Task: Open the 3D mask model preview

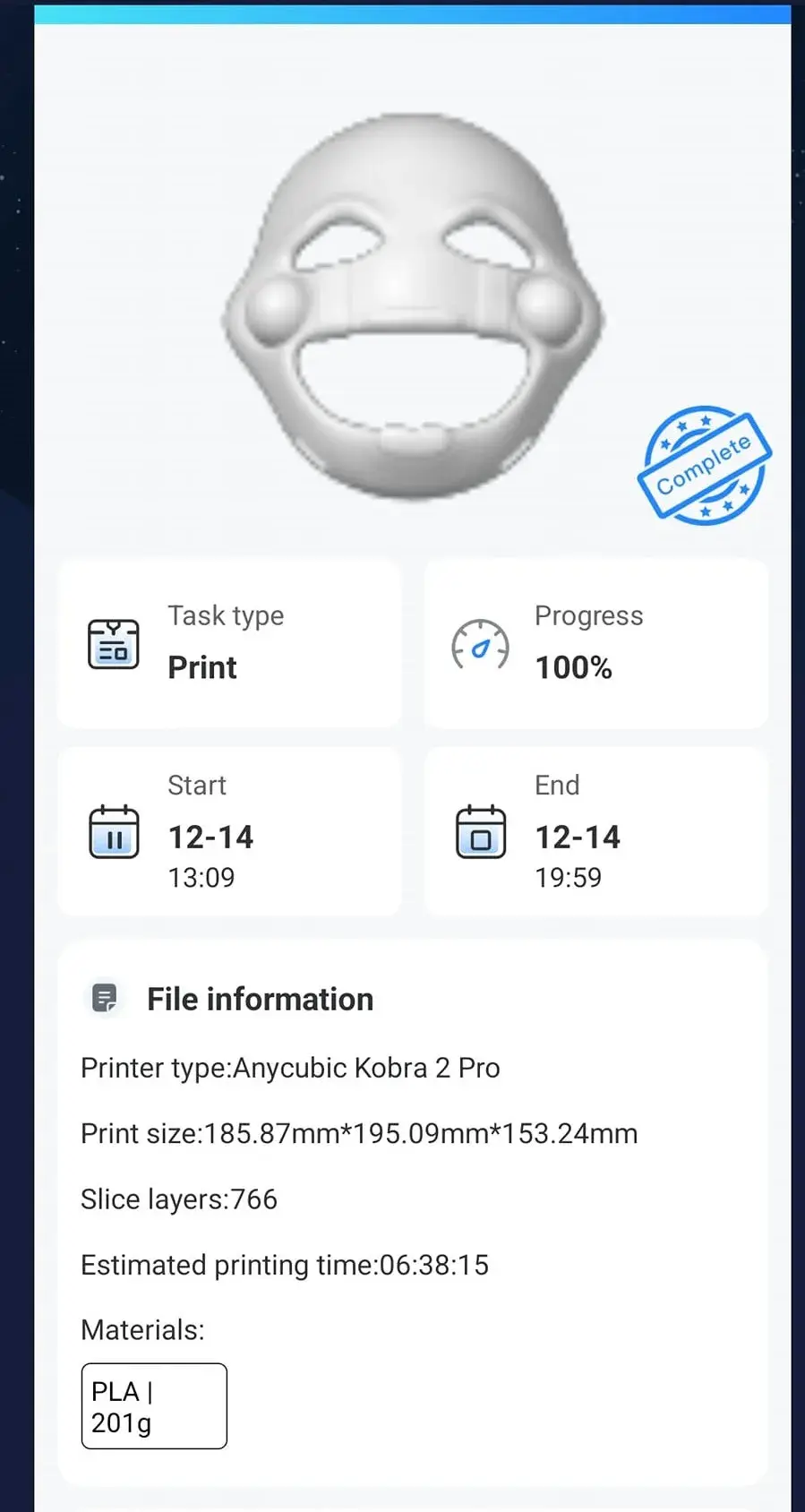Action: coord(413,306)
